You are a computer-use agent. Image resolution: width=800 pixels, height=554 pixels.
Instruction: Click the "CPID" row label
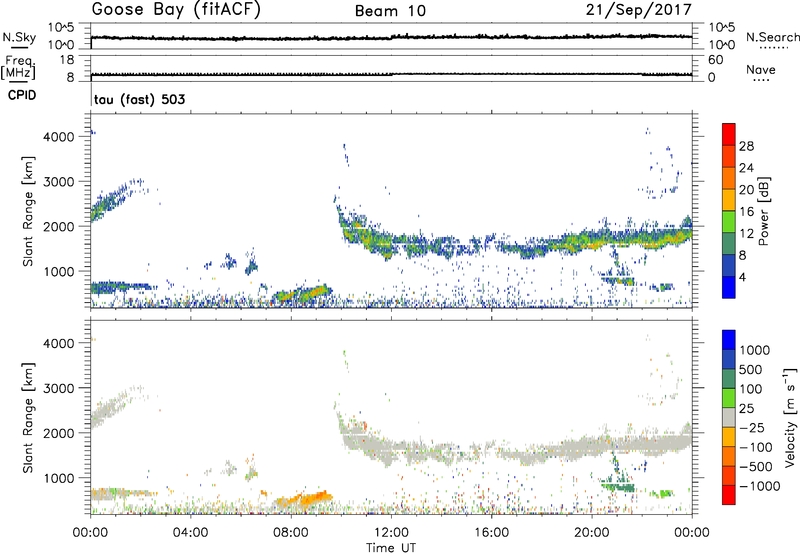22,95
